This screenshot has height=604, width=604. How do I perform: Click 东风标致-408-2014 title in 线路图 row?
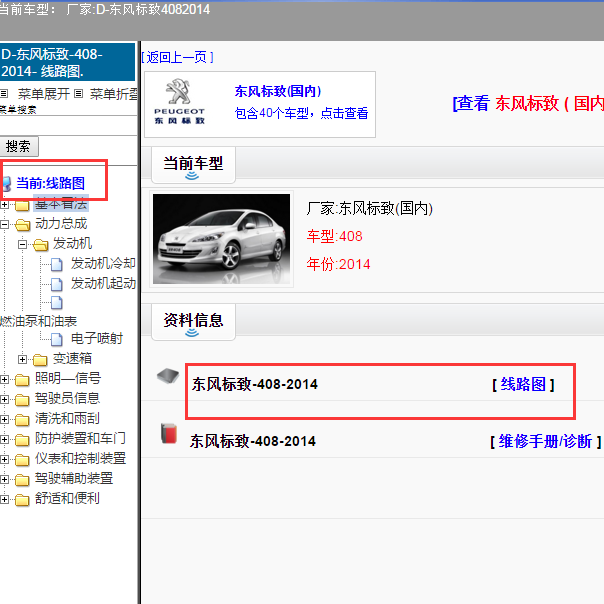pos(255,384)
